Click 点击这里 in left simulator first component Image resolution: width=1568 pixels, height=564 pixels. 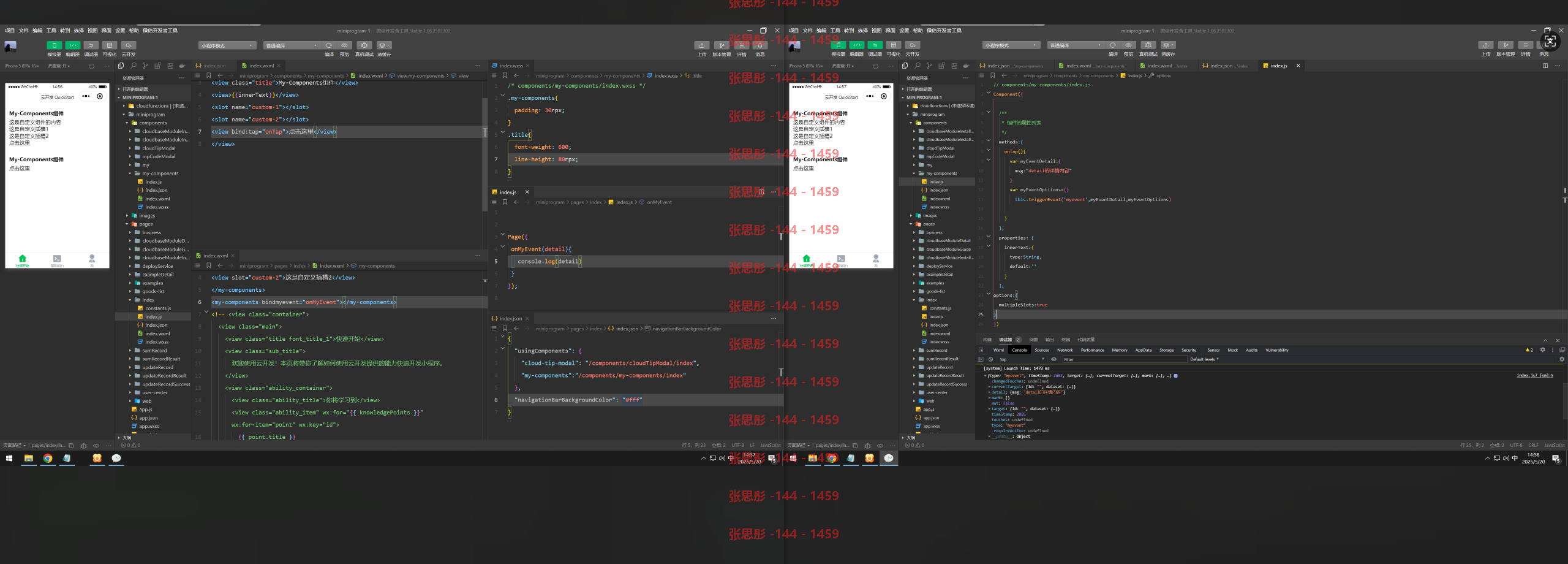point(19,143)
